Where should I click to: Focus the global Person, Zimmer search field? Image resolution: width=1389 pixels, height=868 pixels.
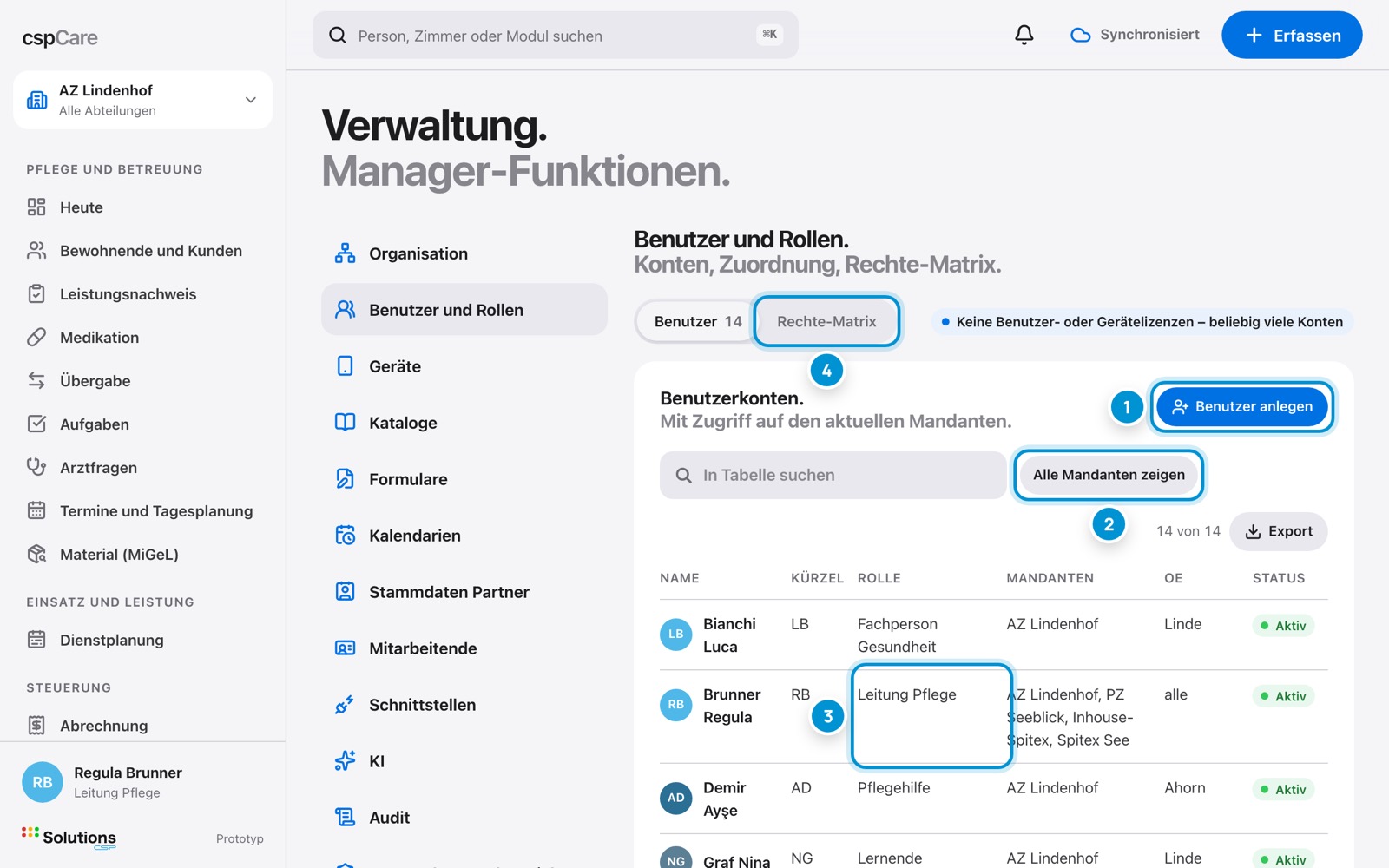click(556, 35)
